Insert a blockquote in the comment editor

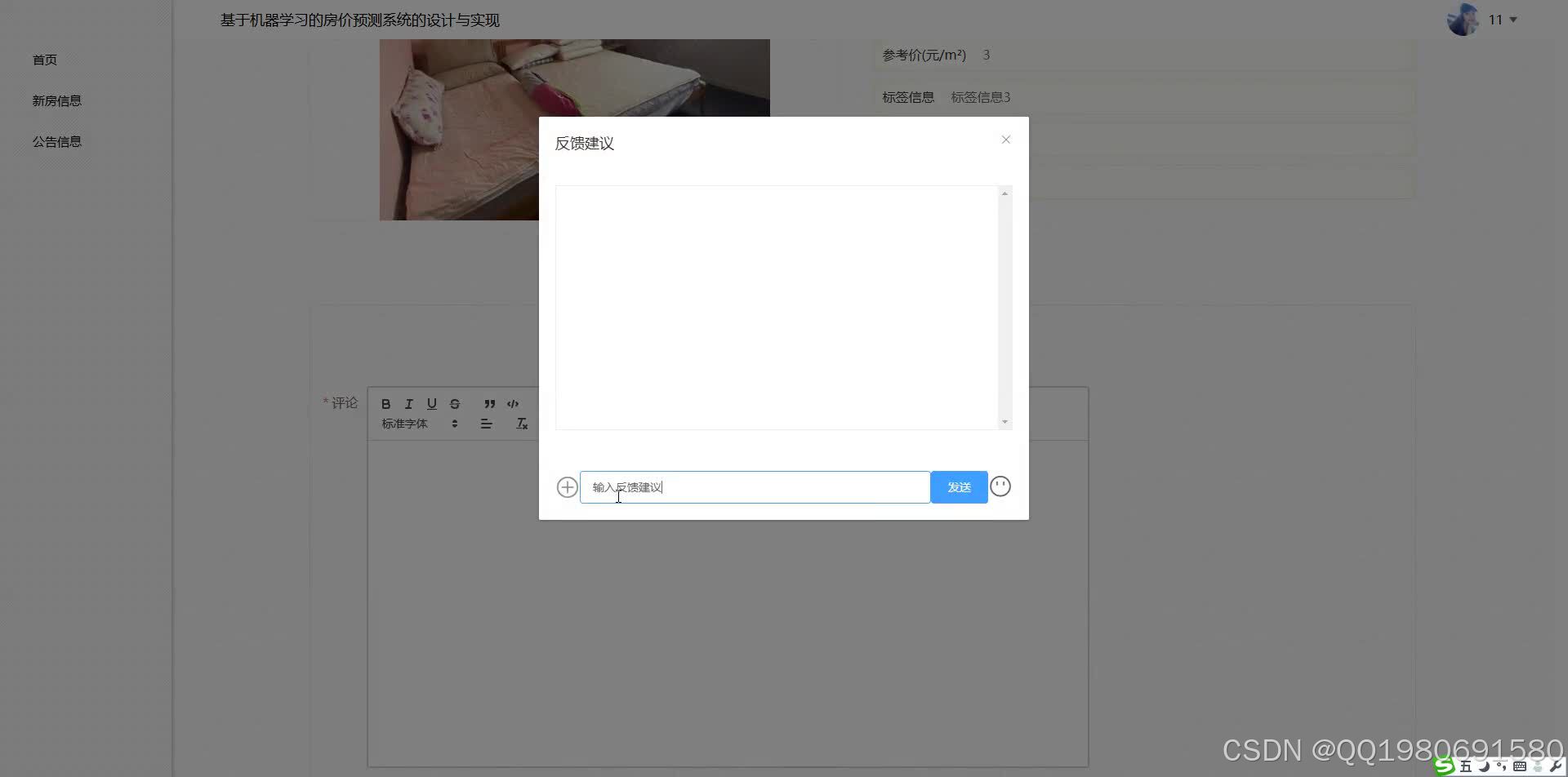489,404
